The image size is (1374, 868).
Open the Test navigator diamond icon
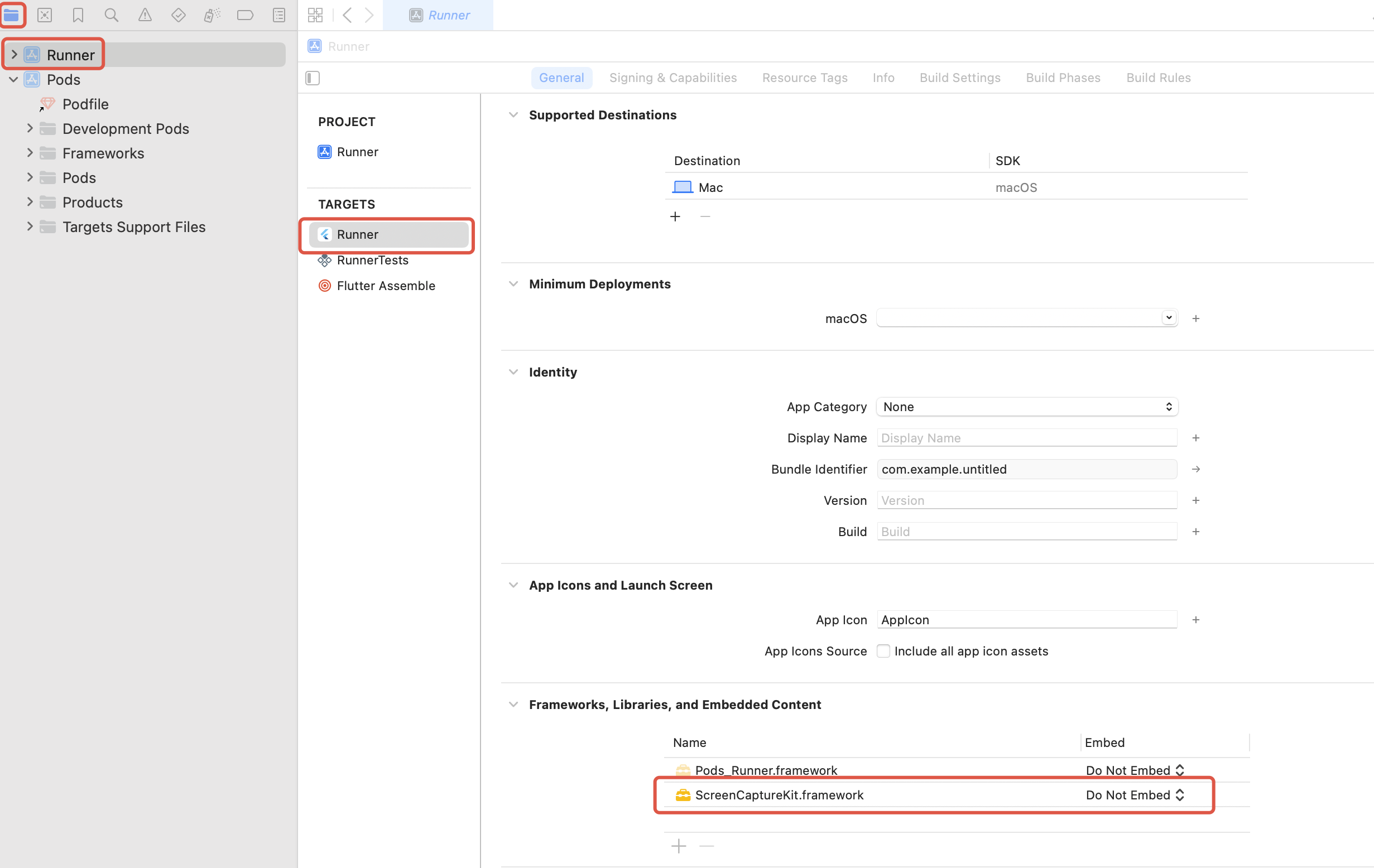click(179, 15)
